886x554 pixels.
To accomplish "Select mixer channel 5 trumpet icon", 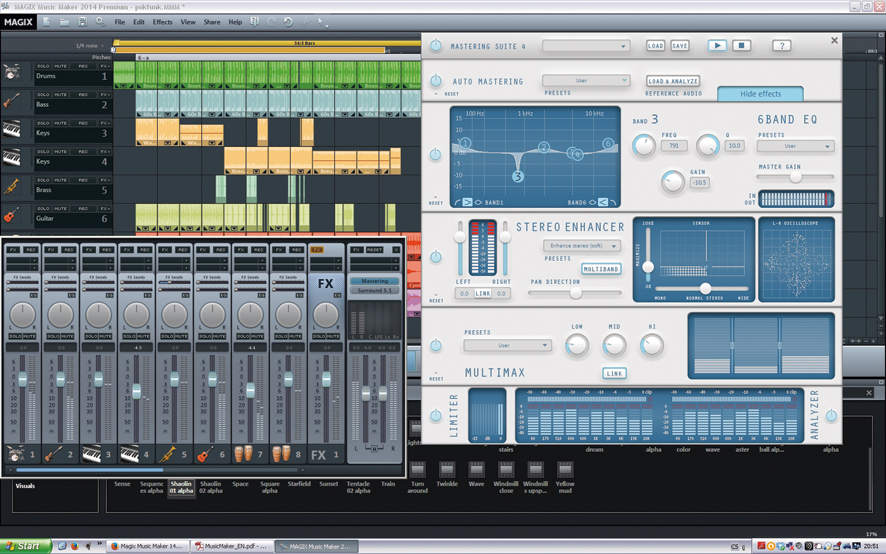I will click(x=168, y=454).
